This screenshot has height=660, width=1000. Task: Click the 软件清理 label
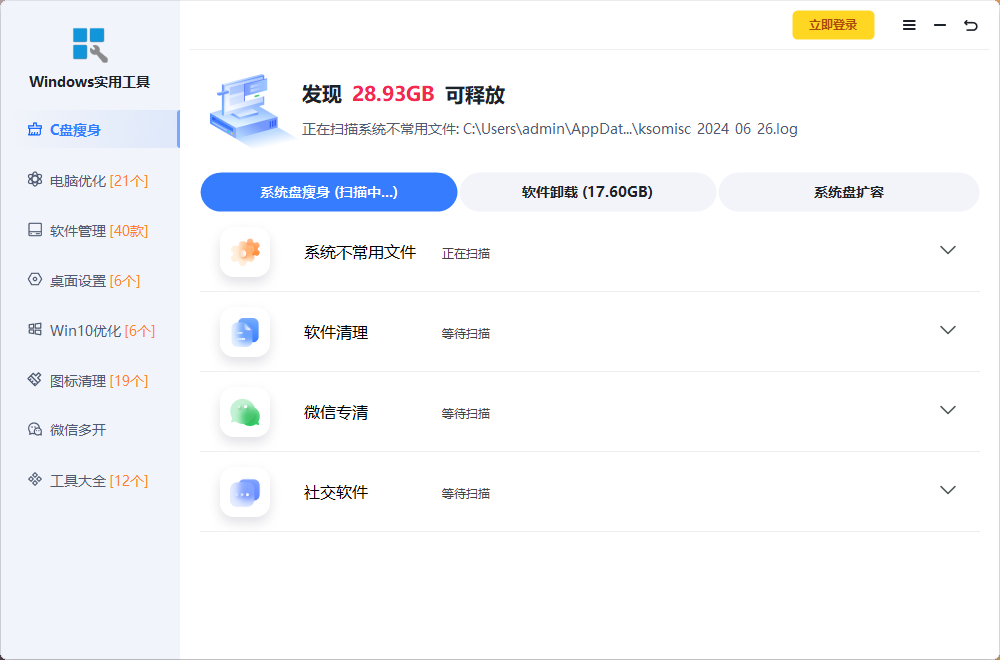click(x=335, y=332)
